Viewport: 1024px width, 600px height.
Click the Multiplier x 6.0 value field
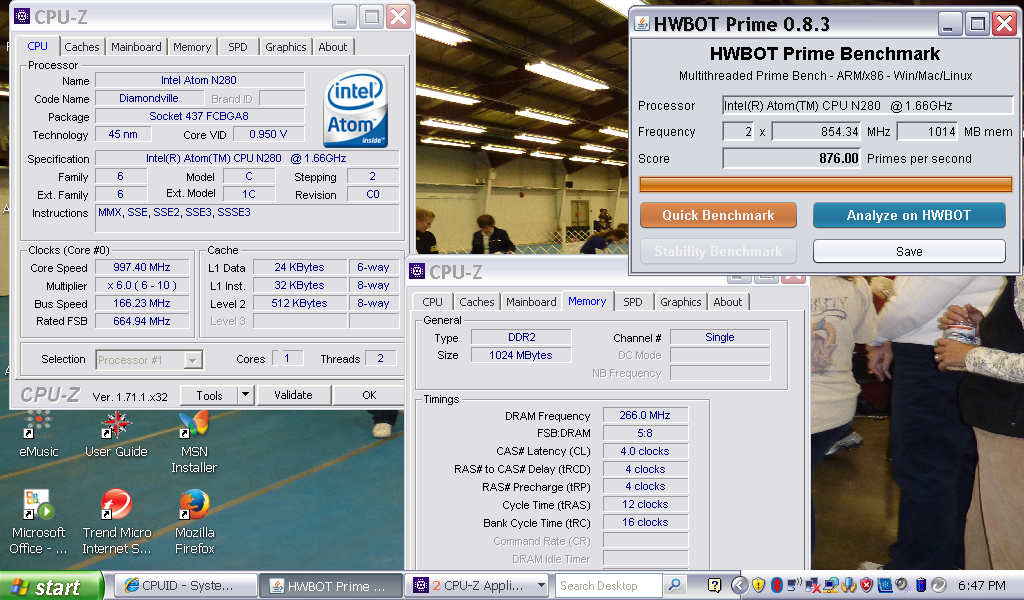coord(142,285)
